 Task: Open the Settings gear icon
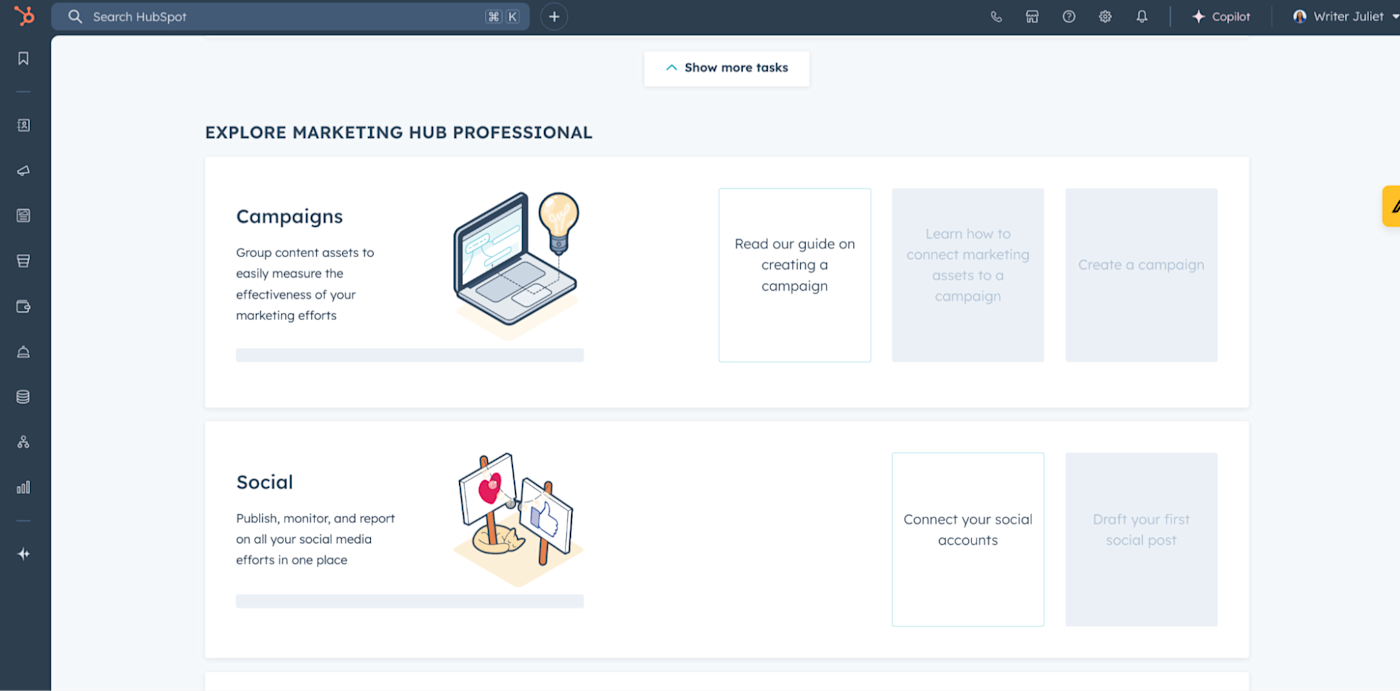[x=1105, y=17]
